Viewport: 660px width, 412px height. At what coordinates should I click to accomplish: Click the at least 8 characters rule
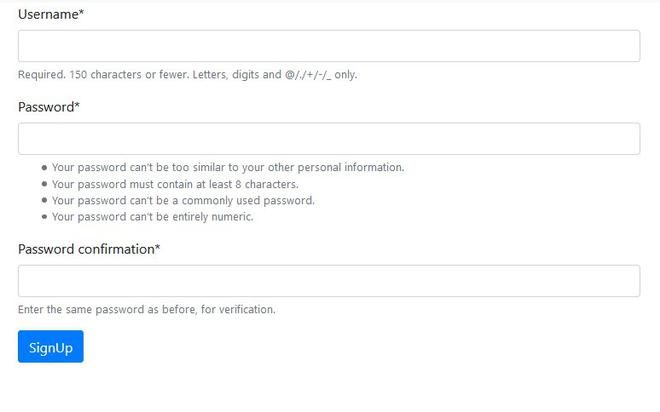175,184
